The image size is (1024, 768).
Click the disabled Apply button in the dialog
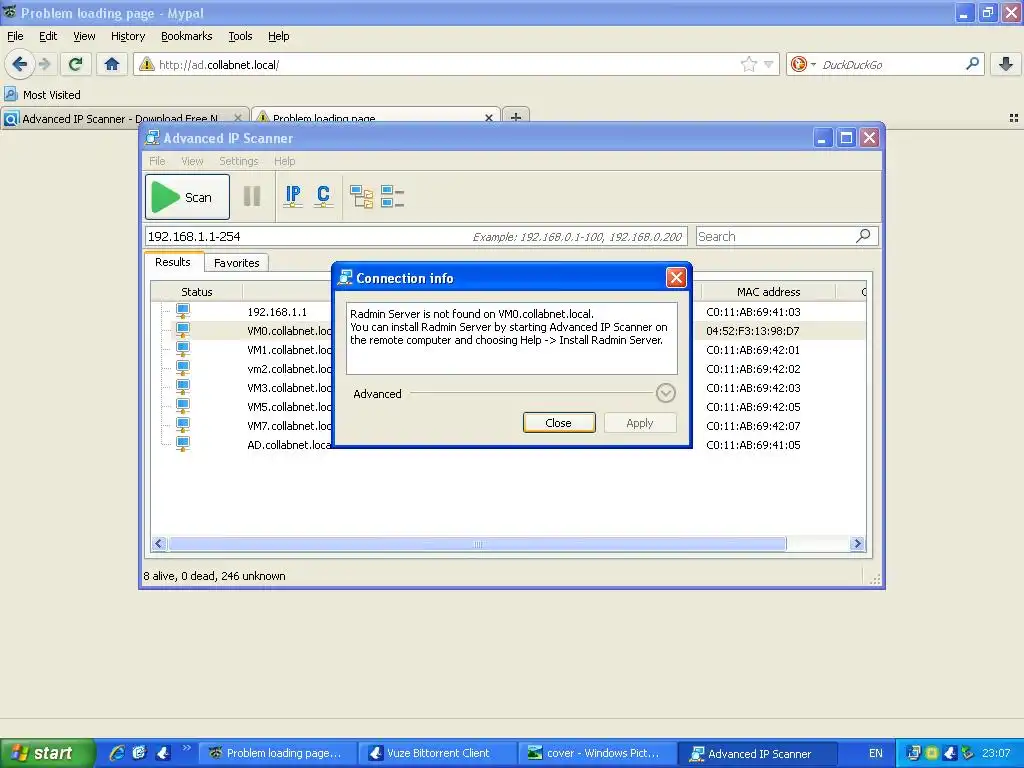640,423
